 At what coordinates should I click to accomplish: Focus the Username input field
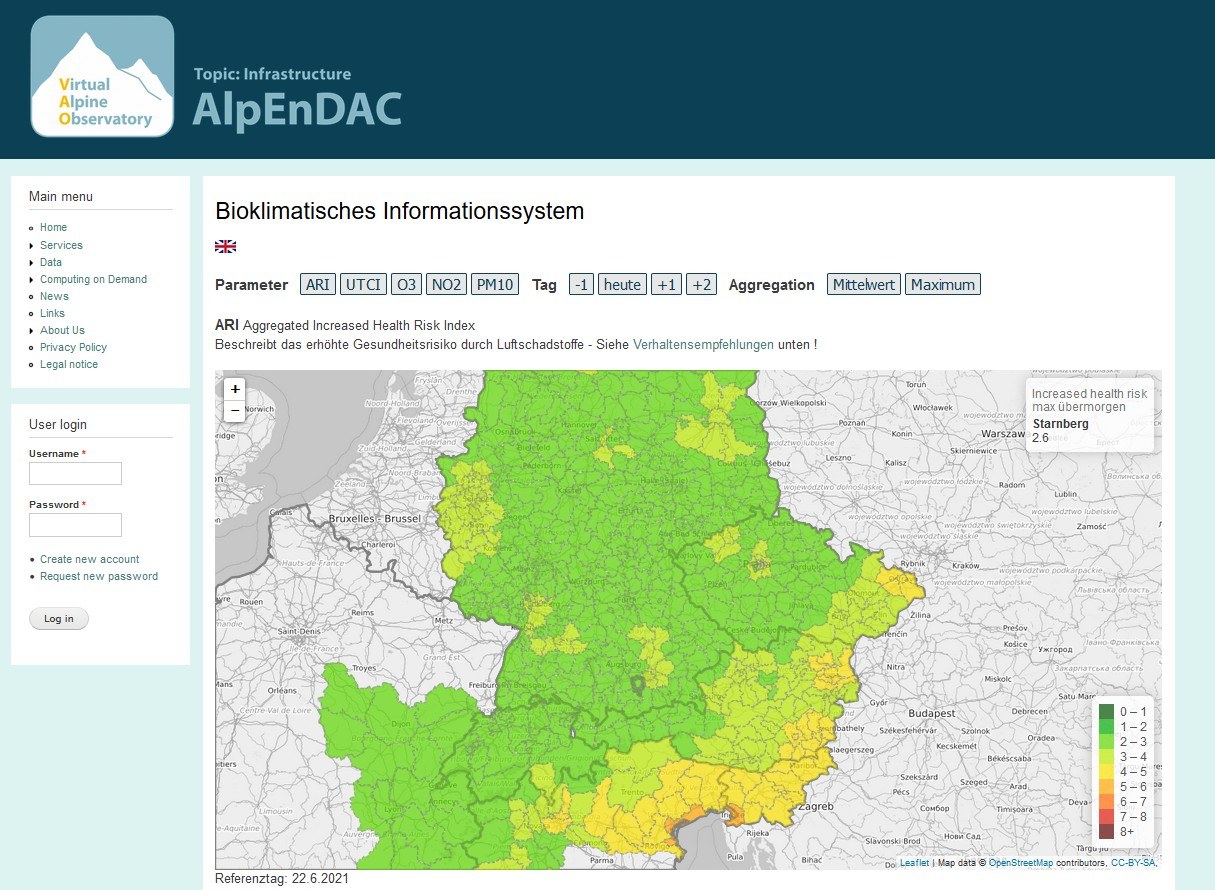(75, 473)
